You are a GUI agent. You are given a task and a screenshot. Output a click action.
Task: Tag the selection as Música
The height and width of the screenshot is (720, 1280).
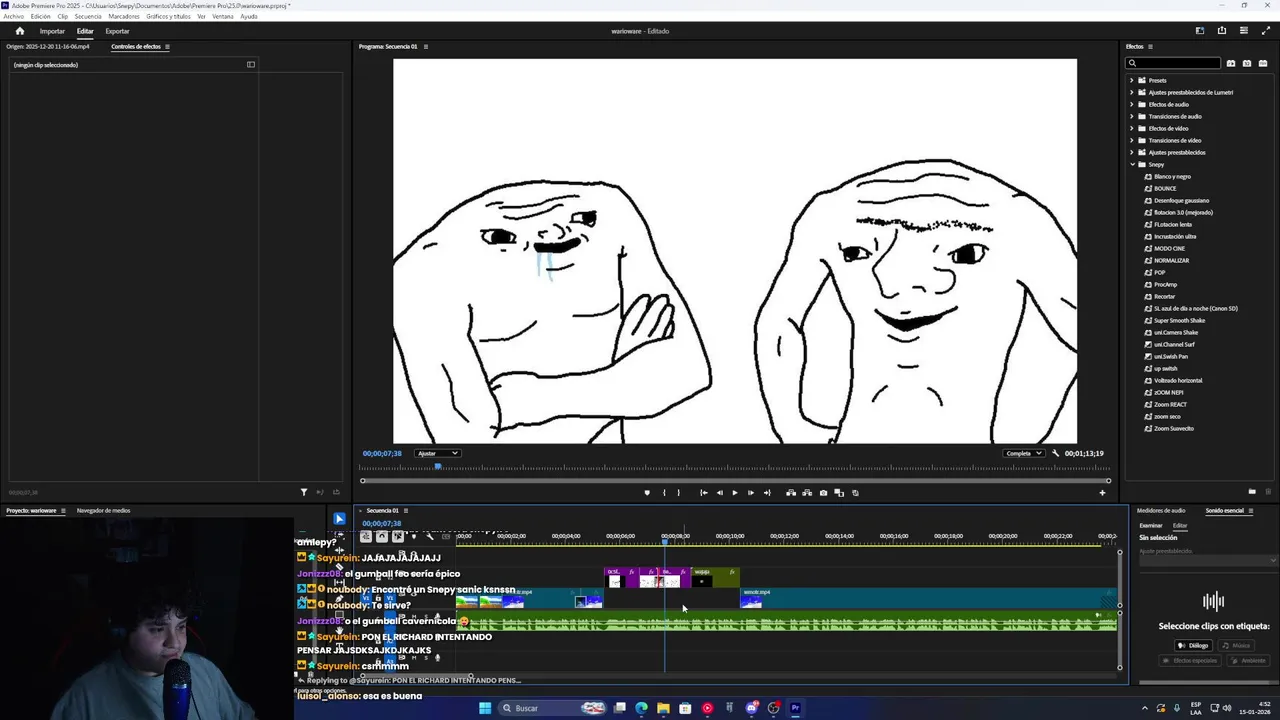(x=1236, y=645)
